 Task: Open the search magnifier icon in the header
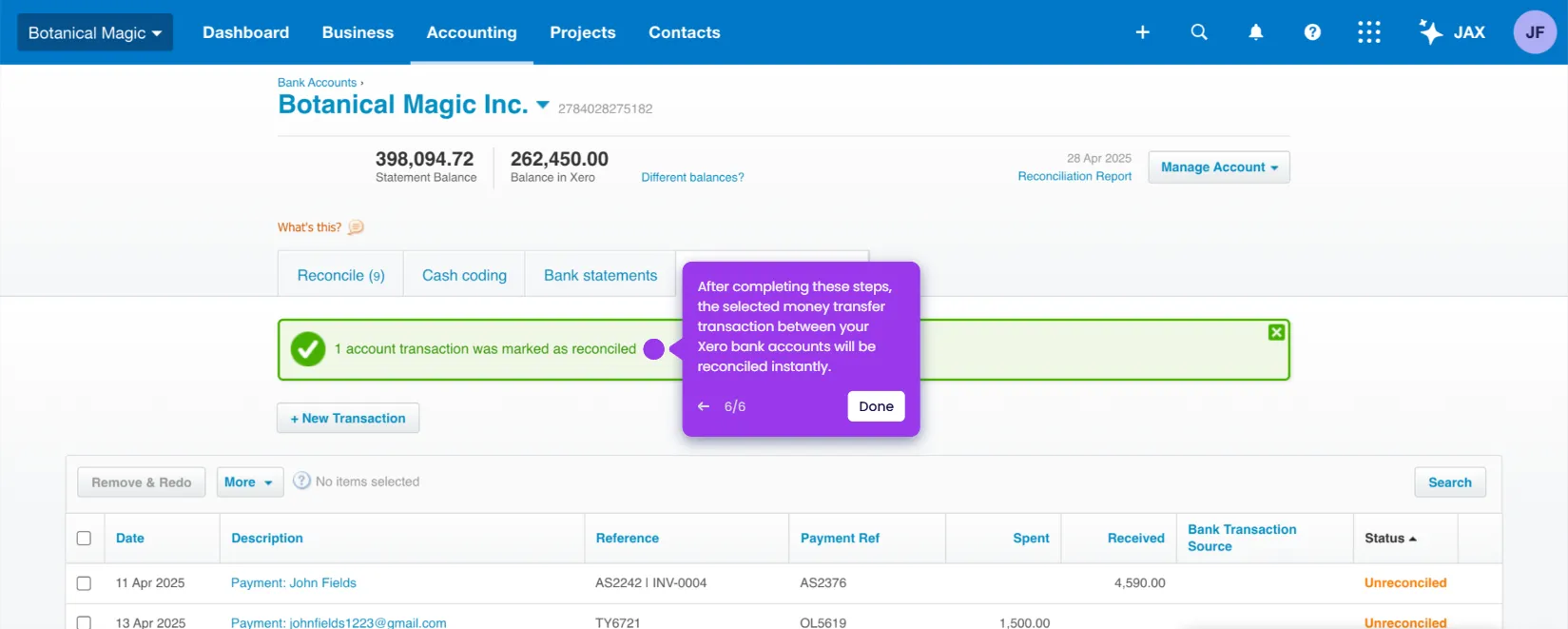tap(1199, 32)
